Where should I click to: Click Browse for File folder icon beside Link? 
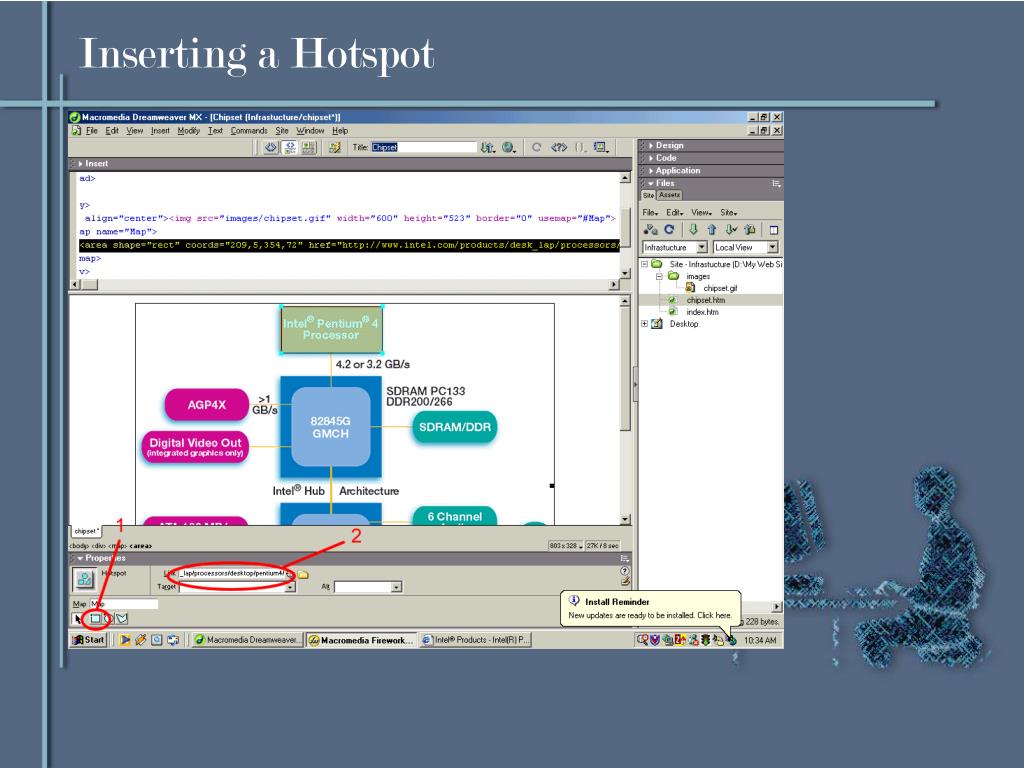[x=304, y=575]
